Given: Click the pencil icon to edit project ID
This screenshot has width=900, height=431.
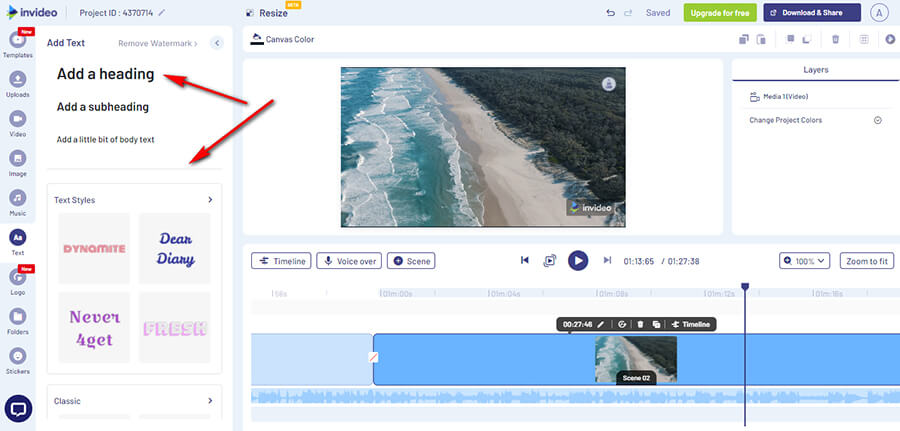Looking at the screenshot, I should click(x=162, y=13).
